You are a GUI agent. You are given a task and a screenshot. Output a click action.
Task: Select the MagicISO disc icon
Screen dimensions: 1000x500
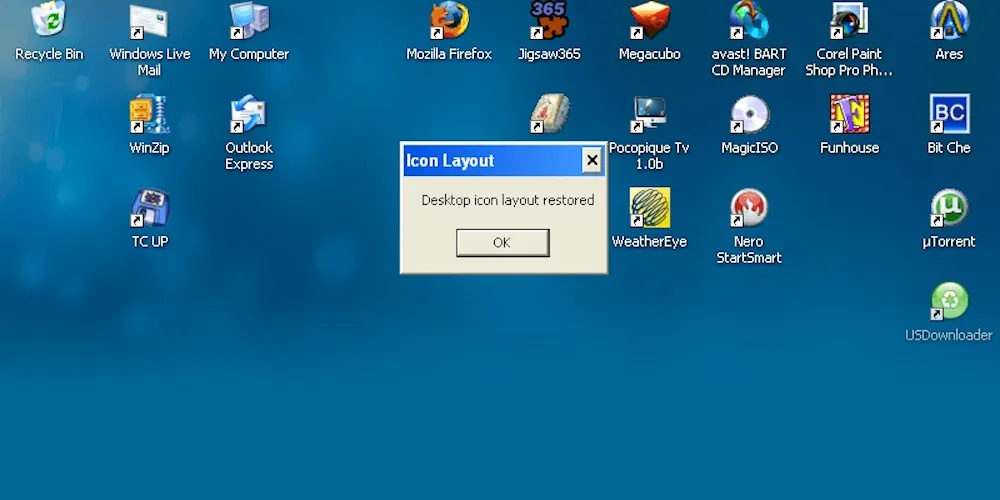749,116
